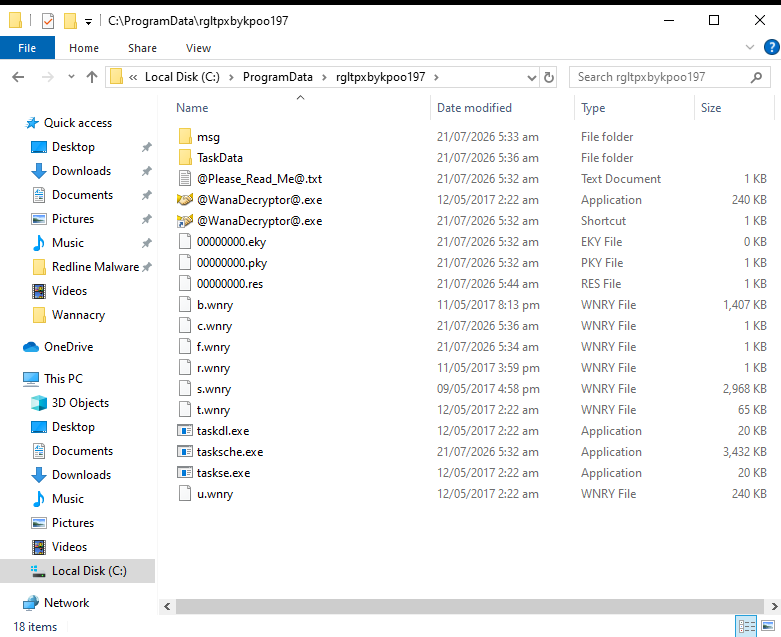
Task: Select the b.wnry file
Action: tap(215, 305)
